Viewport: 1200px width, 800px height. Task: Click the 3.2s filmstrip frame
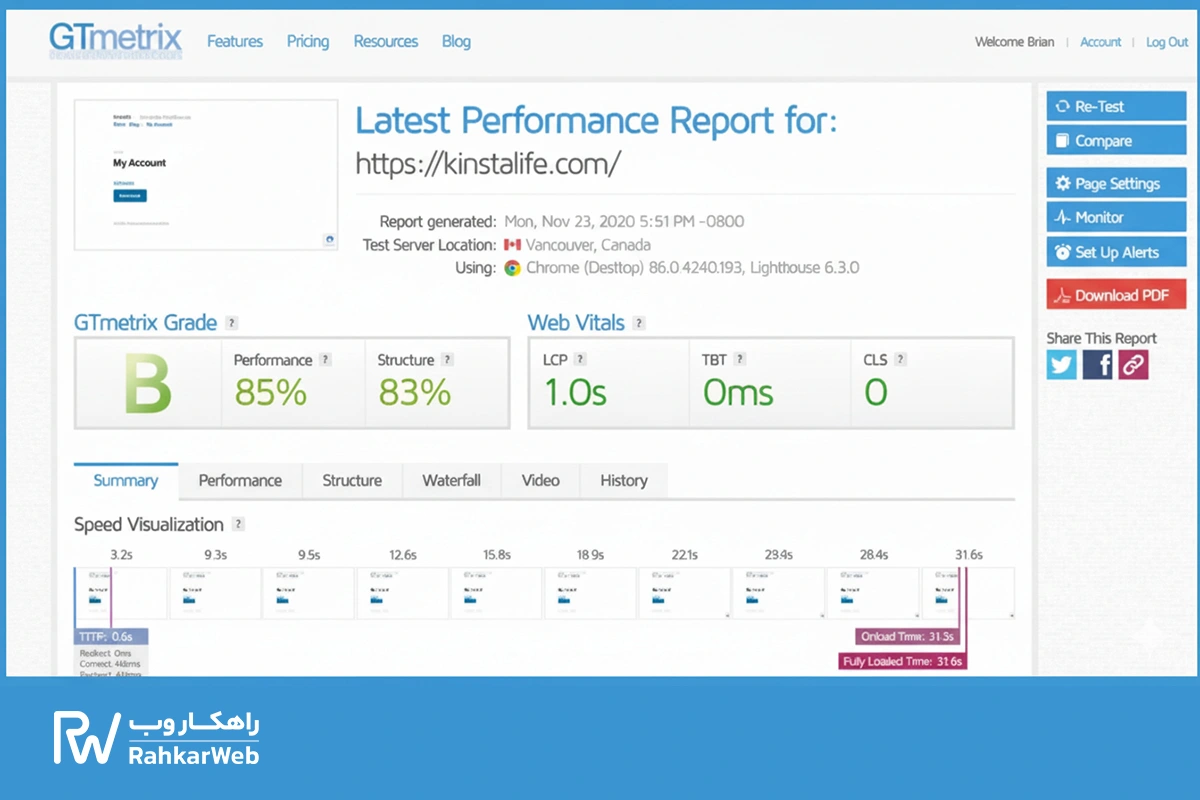(x=122, y=593)
